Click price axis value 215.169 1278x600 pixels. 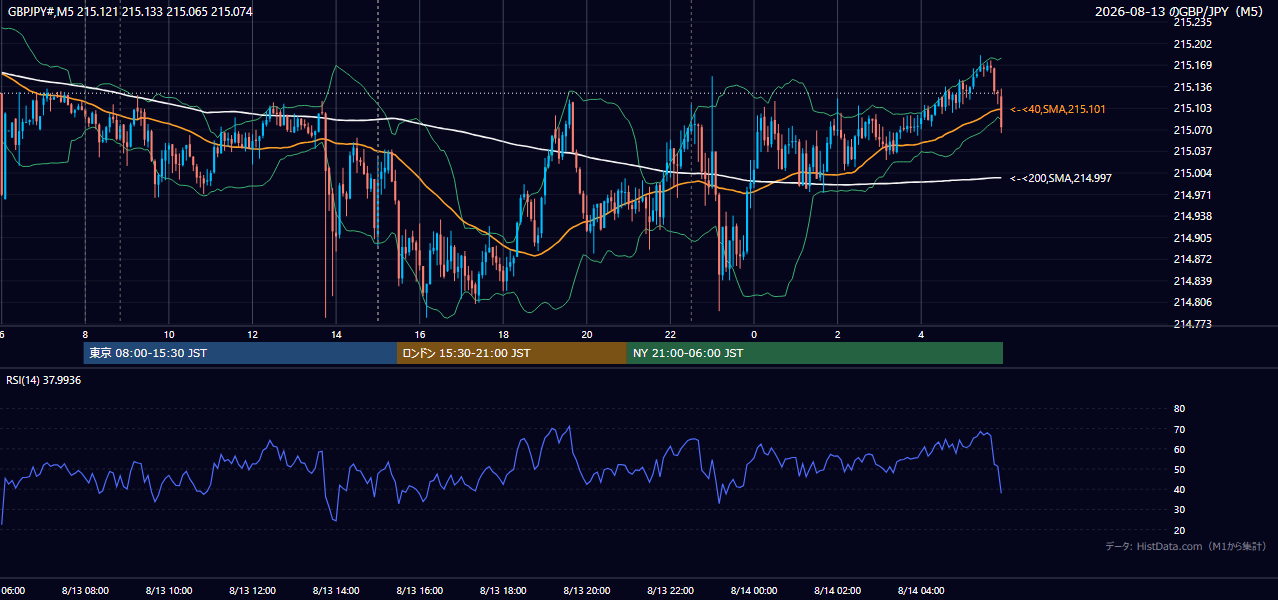[1192, 66]
